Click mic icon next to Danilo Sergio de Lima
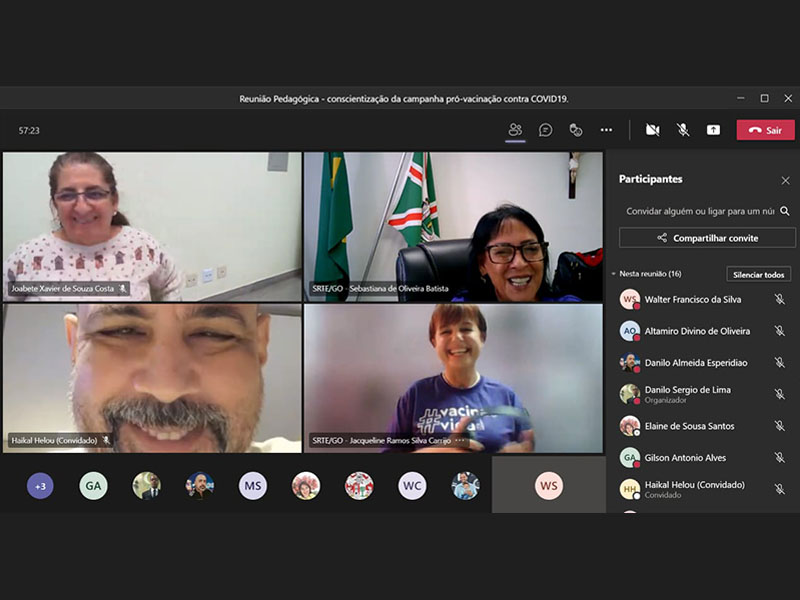 click(x=779, y=394)
